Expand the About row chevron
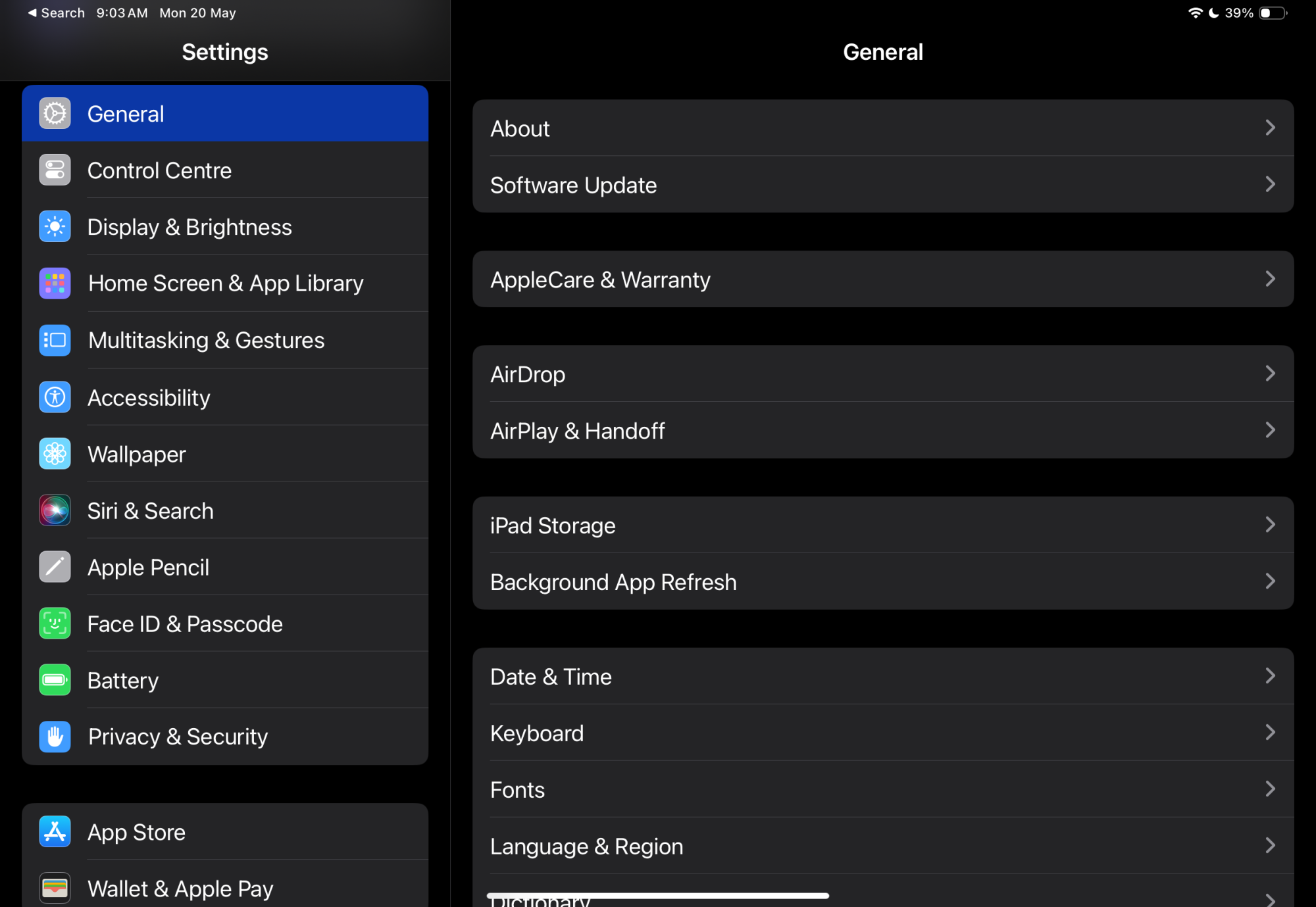The image size is (1316, 907). click(1271, 128)
